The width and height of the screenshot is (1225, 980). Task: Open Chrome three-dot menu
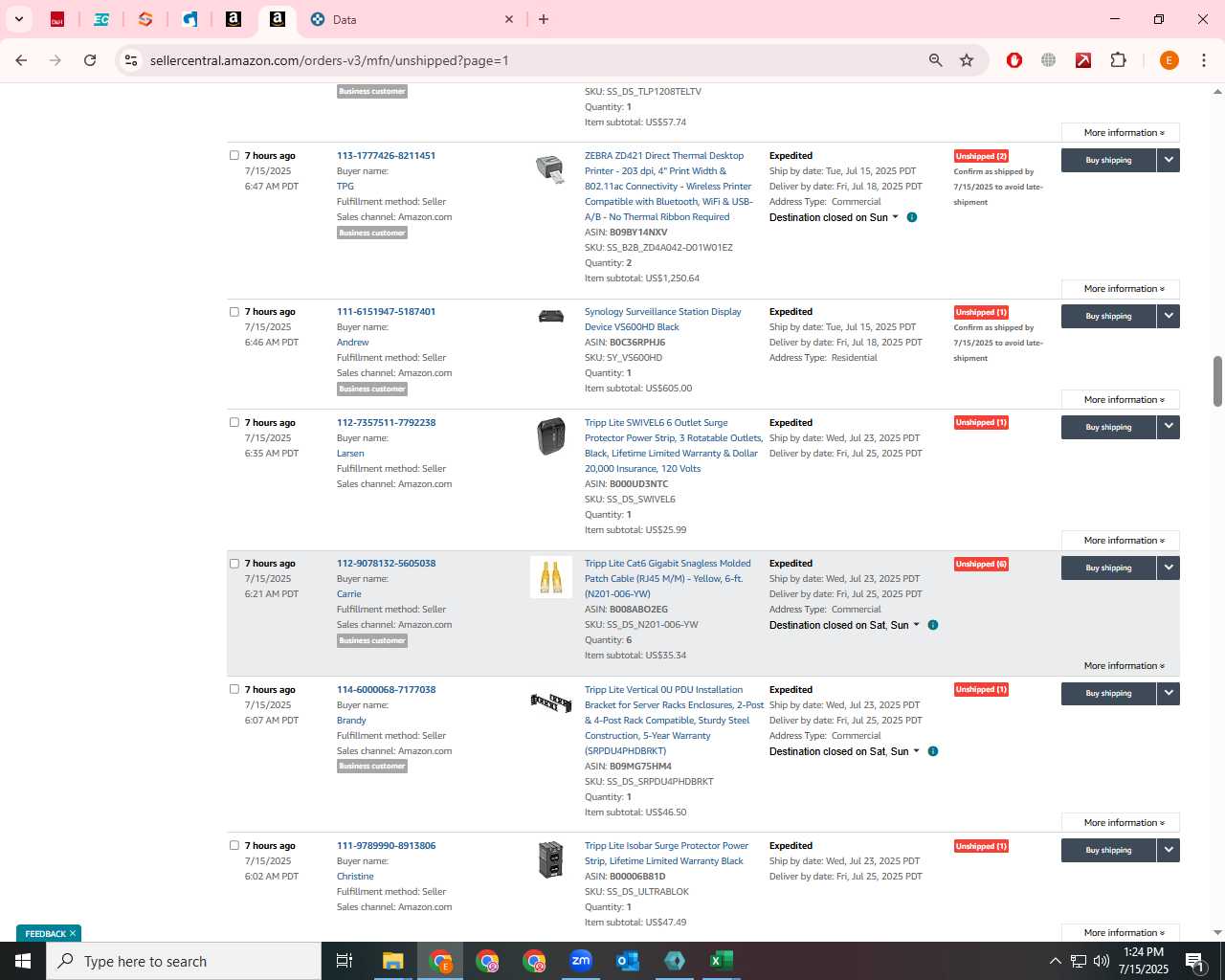(1204, 60)
